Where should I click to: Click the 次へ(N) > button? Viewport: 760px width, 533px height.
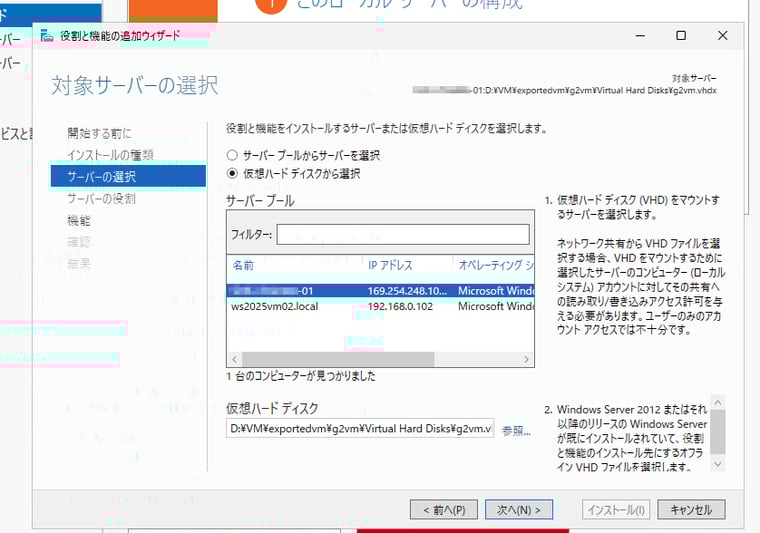(x=519, y=510)
